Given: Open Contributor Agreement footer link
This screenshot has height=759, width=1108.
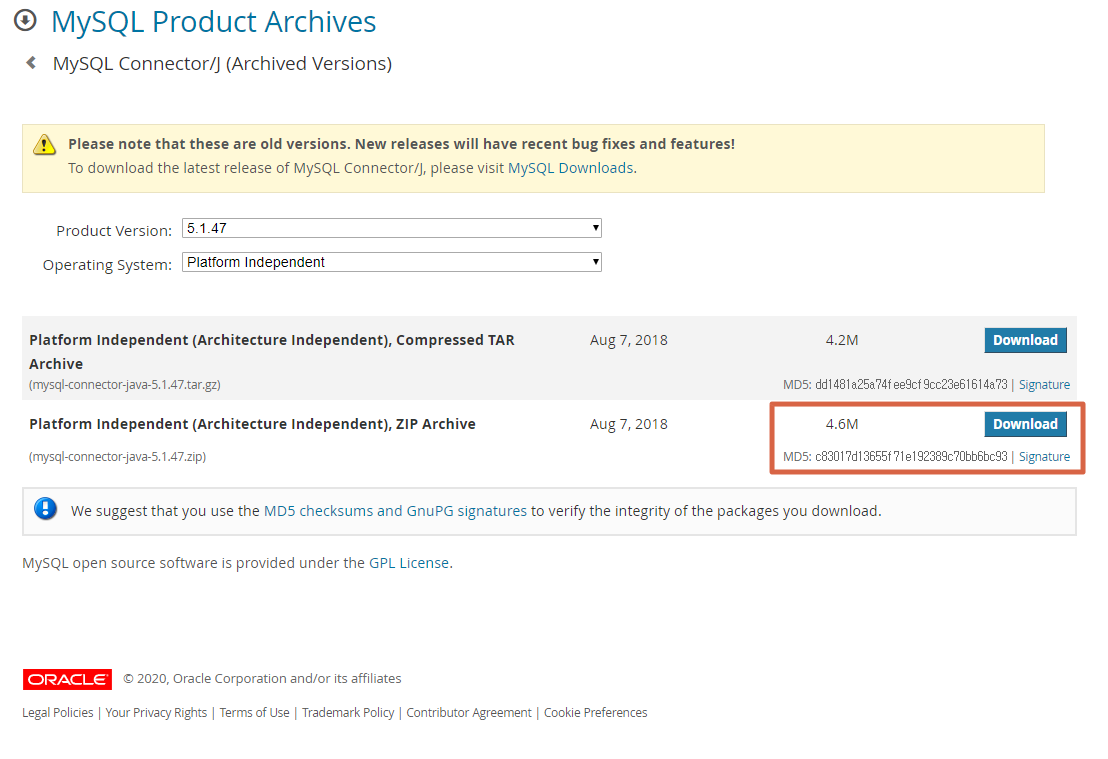Looking at the screenshot, I should click(468, 712).
